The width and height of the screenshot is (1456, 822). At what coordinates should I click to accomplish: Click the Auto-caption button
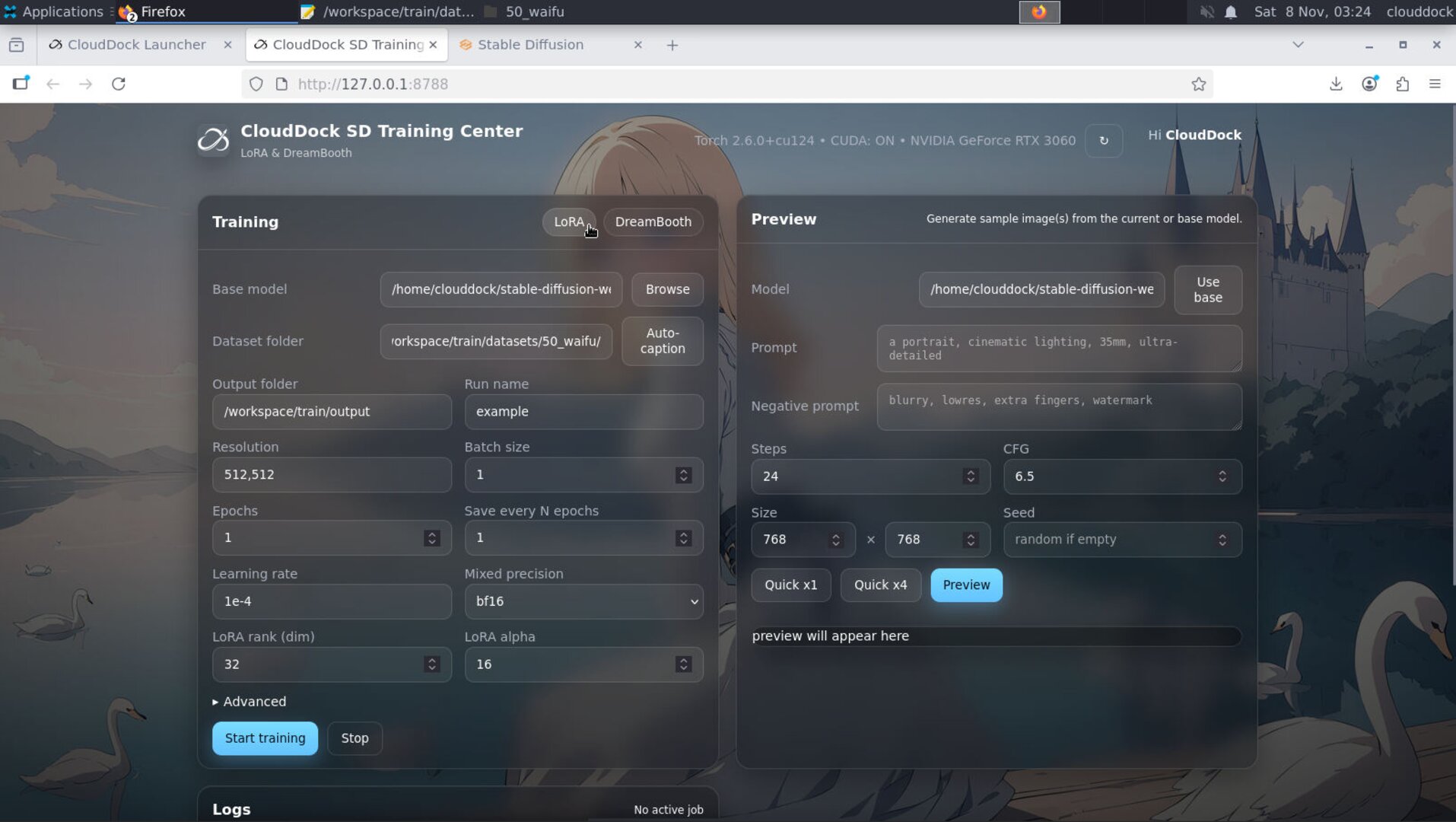coord(662,341)
